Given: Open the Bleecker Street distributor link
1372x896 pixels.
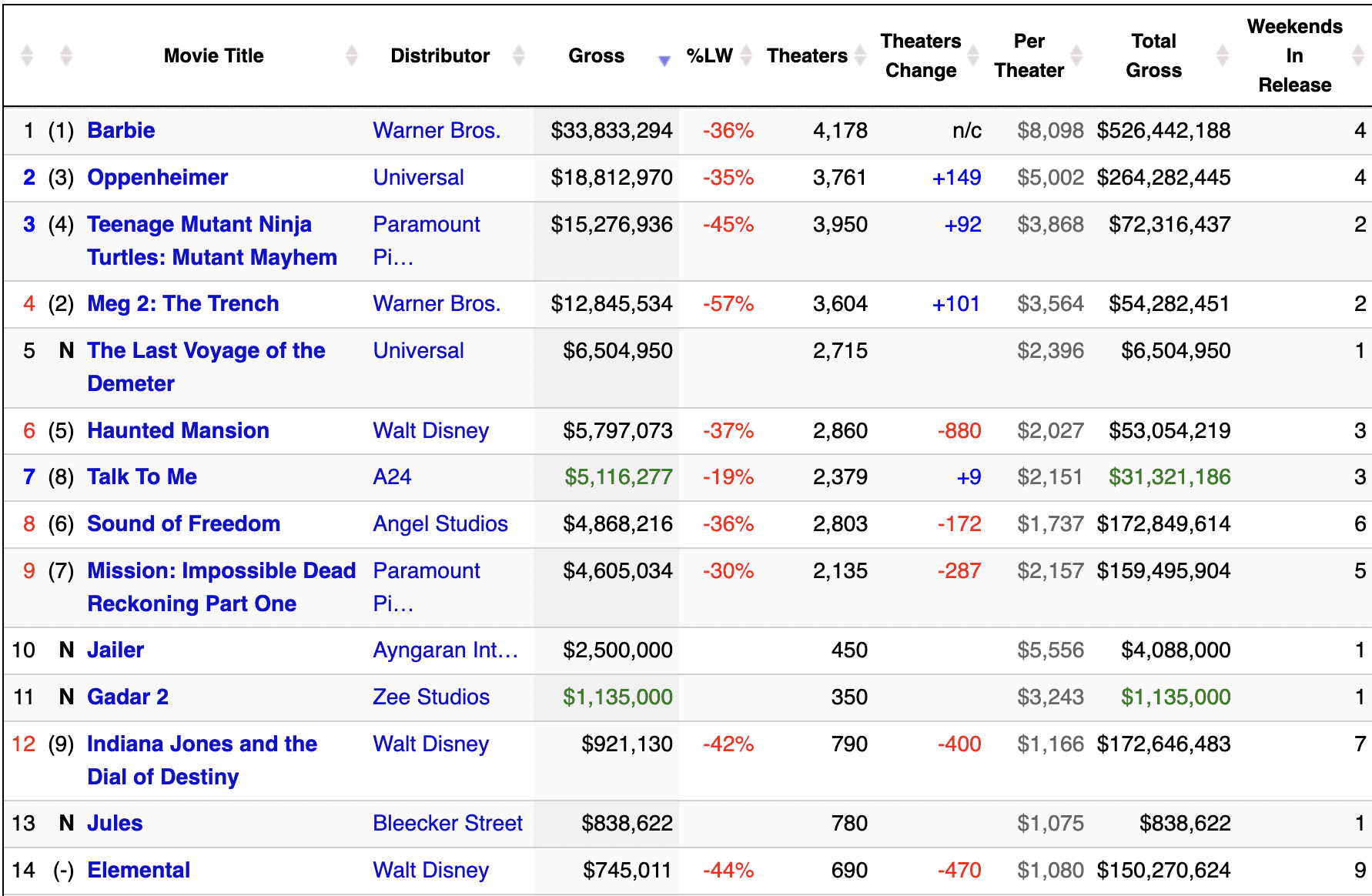Looking at the screenshot, I should [447, 823].
